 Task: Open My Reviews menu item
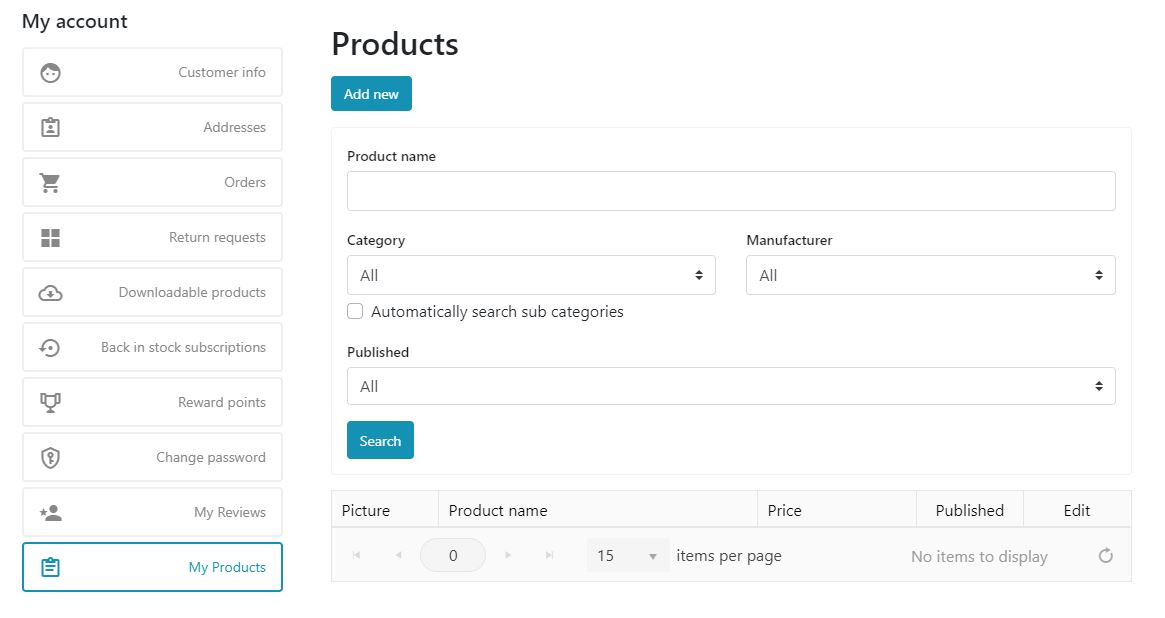coord(152,512)
